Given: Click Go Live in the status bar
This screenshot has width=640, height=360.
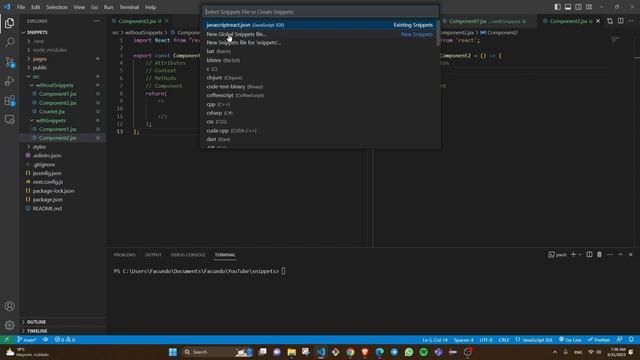Looking at the screenshot, I should tap(570, 340).
